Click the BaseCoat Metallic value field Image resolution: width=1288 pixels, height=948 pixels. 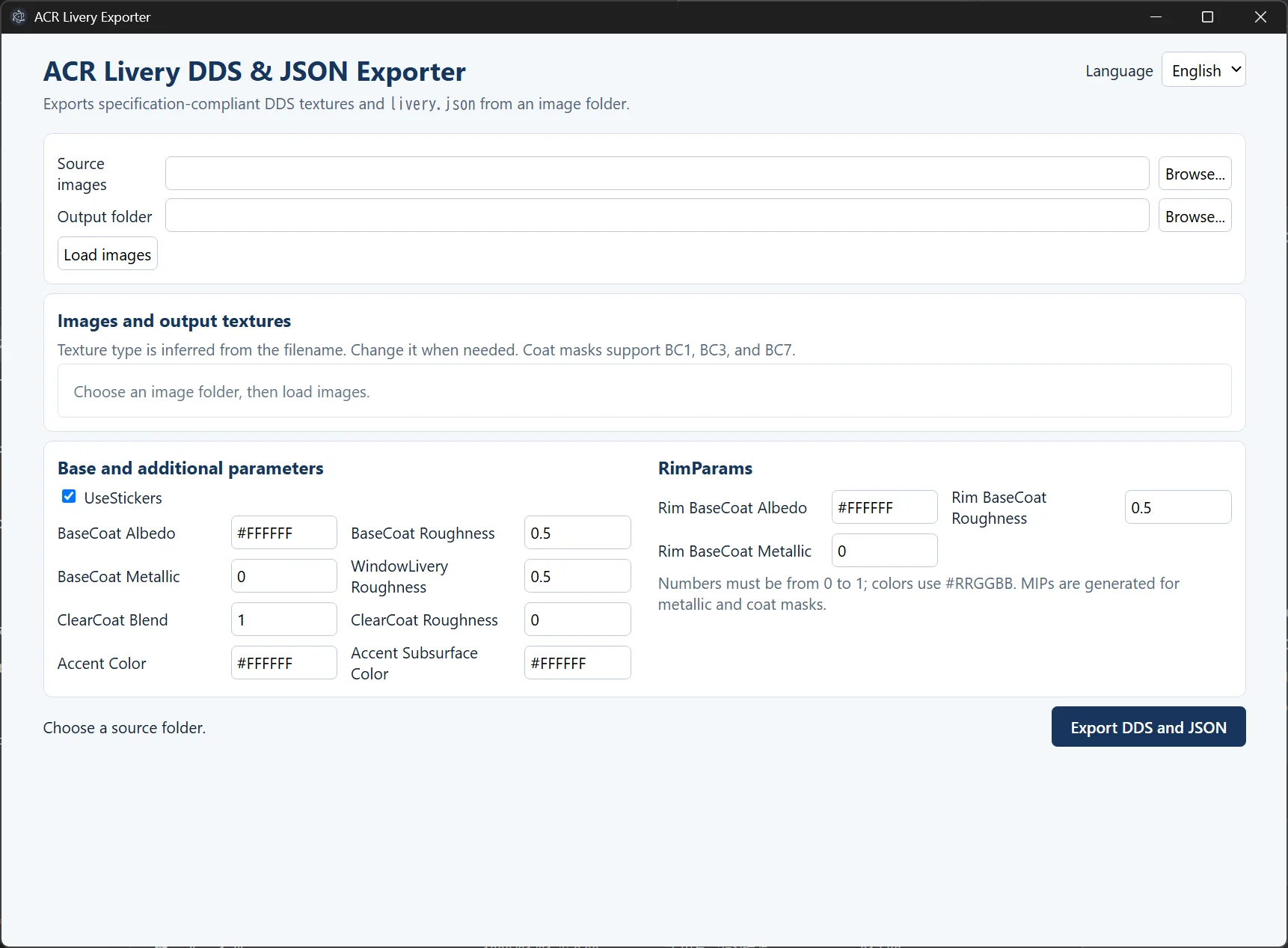pyautogui.click(x=283, y=576)
